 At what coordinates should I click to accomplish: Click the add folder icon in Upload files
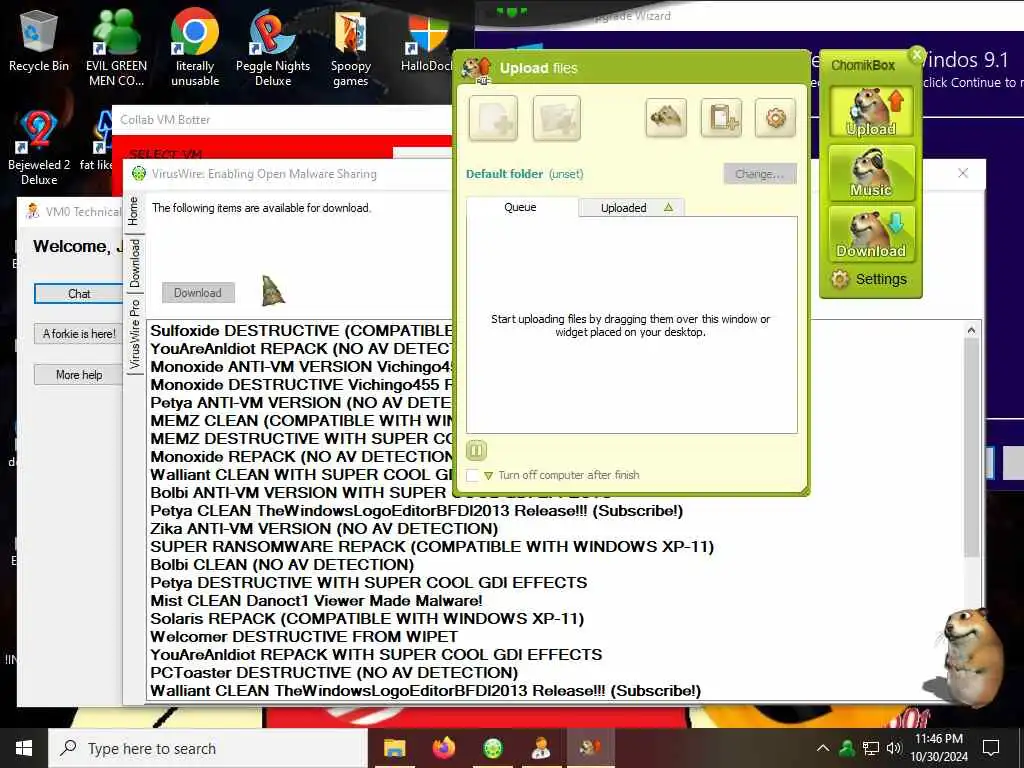(x=556, y=118)
